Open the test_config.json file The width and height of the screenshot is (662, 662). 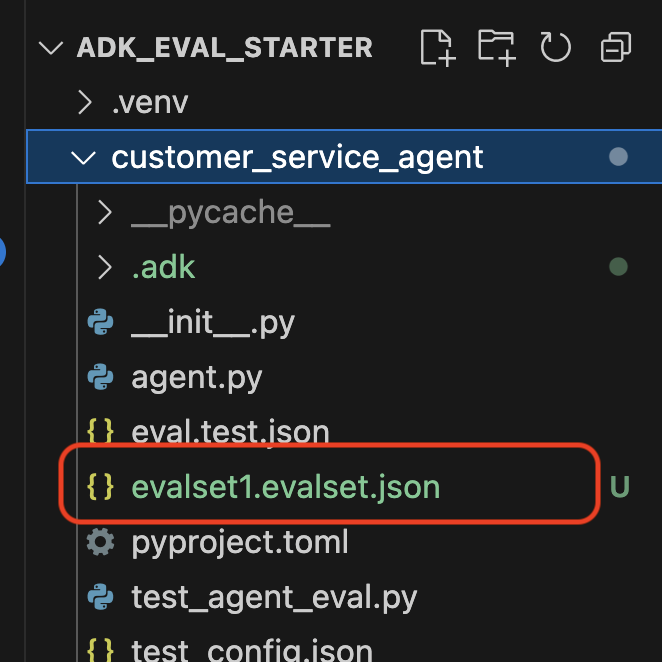[252, 650]
